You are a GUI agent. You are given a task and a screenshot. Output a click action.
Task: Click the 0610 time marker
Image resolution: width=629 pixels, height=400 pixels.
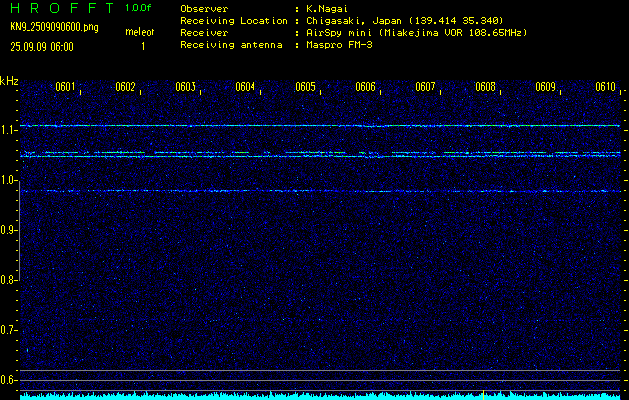(x=605, y=87)
